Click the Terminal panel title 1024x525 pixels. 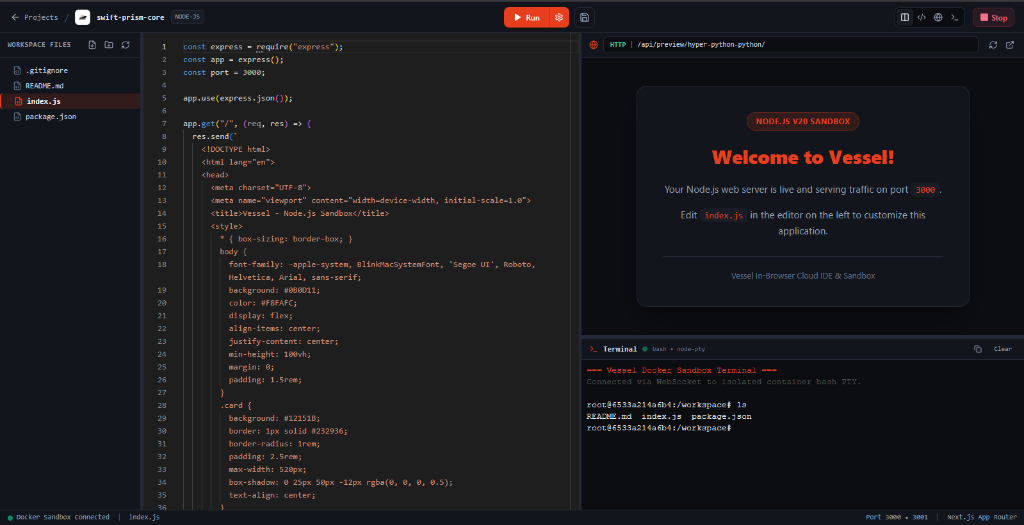pyautogui.click(x=620, y=349)
